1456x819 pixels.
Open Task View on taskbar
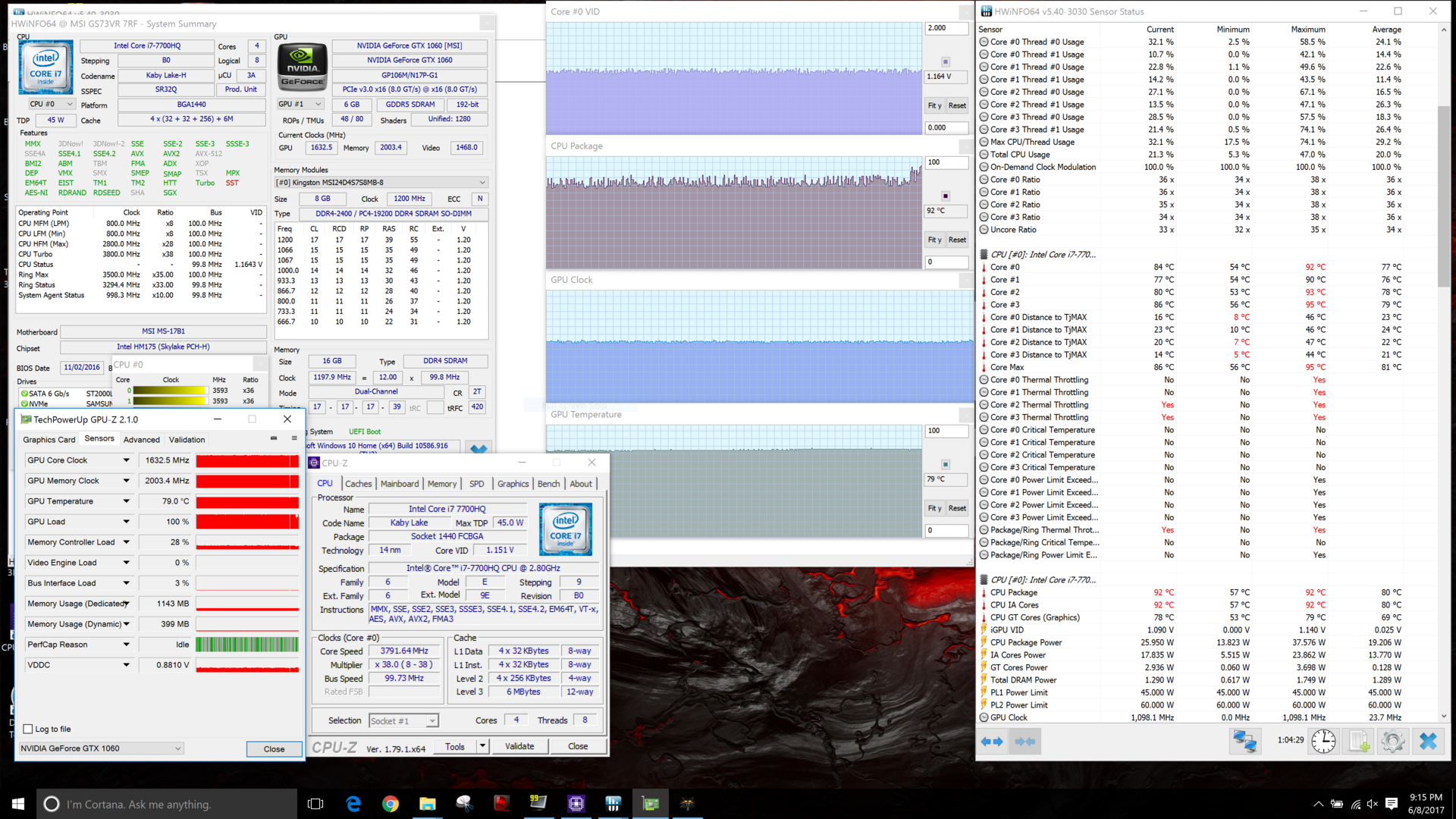[x=315, y=804]
